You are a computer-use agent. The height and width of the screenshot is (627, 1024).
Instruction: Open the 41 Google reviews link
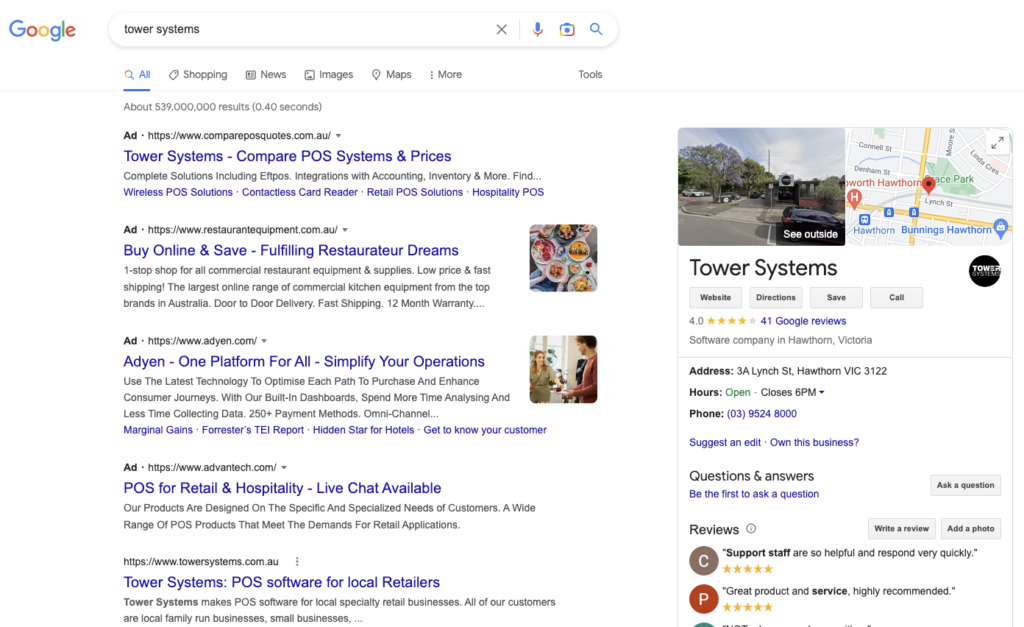pyautogui.click(x=803, y=321)
